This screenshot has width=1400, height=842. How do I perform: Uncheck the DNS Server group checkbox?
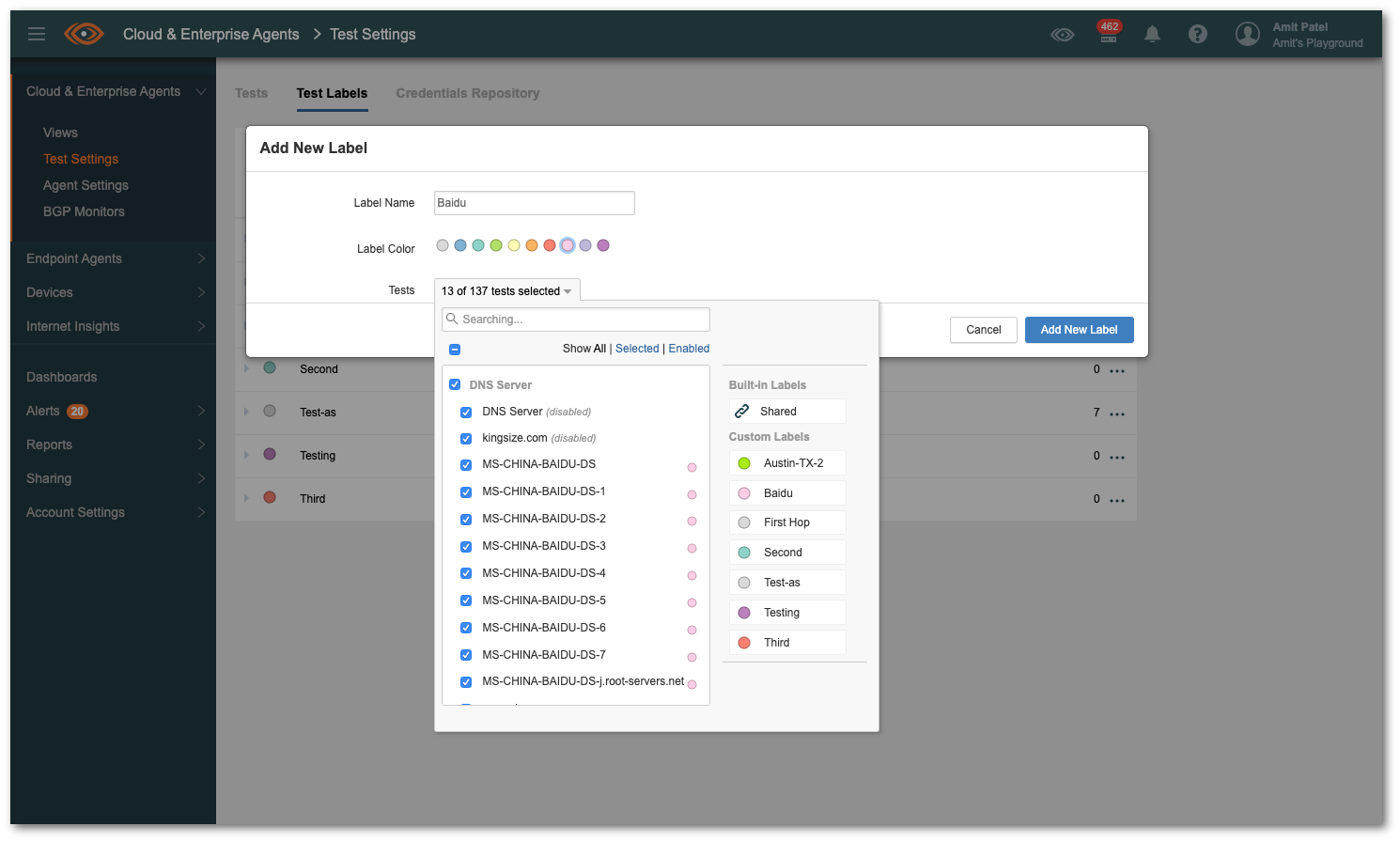pyautogui.click(x=455, y=384)
